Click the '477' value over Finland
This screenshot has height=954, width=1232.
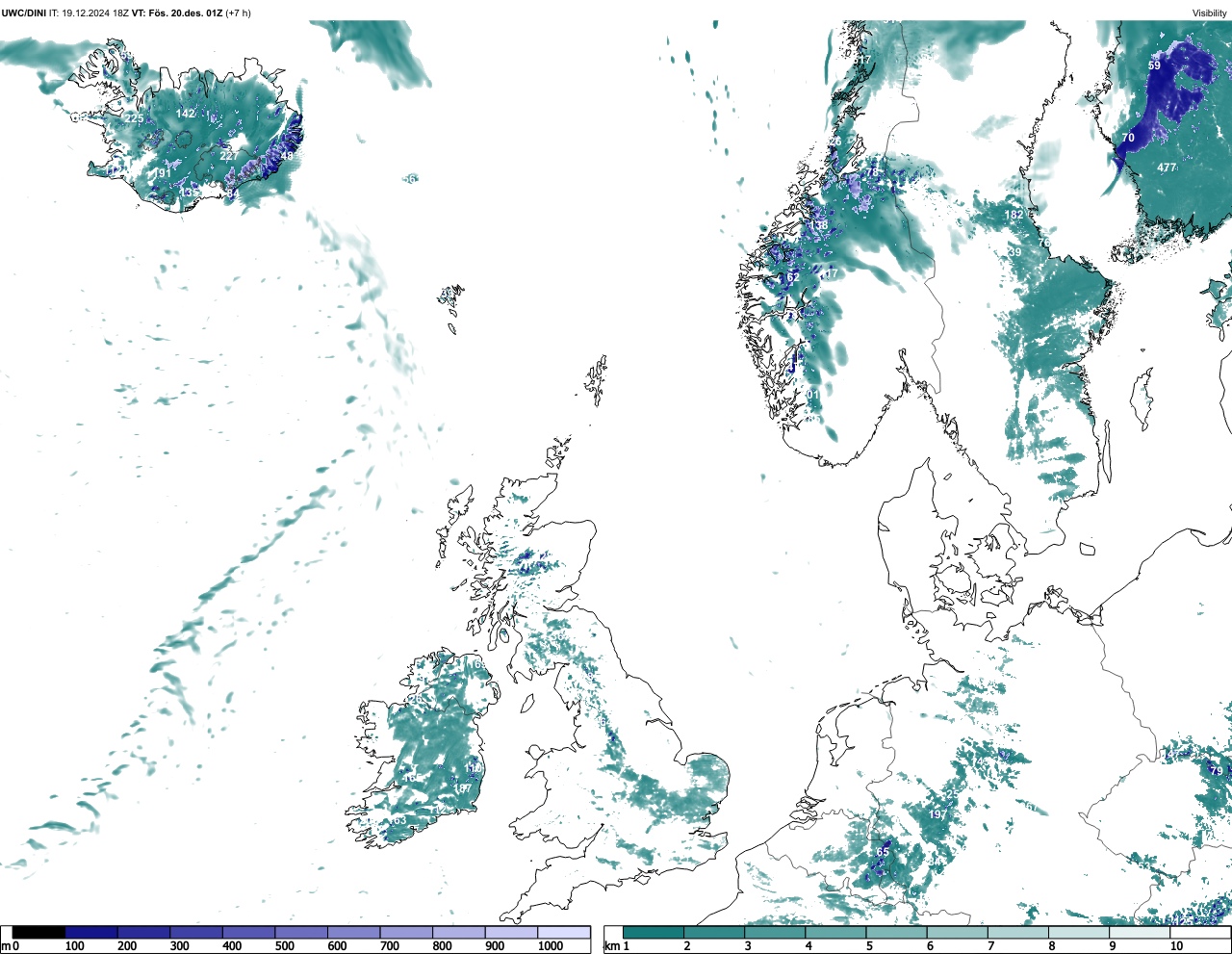coord(1167,168)
